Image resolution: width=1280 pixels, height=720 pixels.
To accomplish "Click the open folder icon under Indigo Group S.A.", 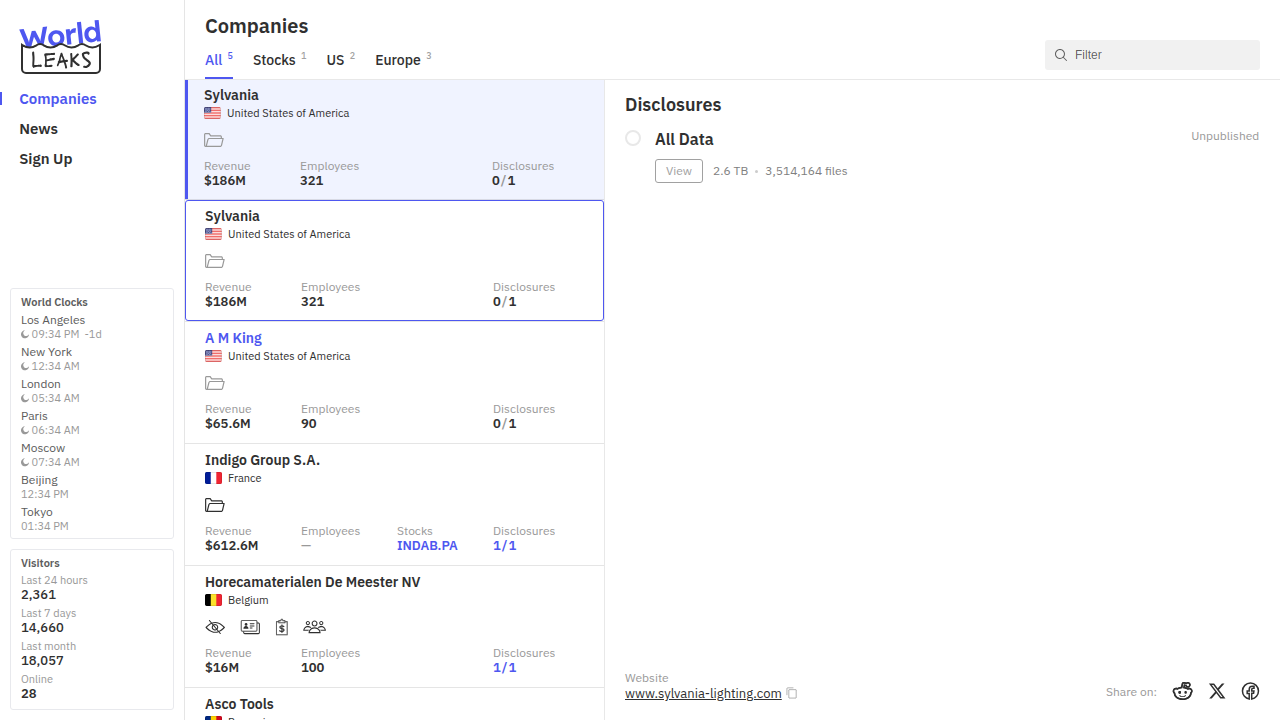I will pyautogui.click(x=215, y=506).
